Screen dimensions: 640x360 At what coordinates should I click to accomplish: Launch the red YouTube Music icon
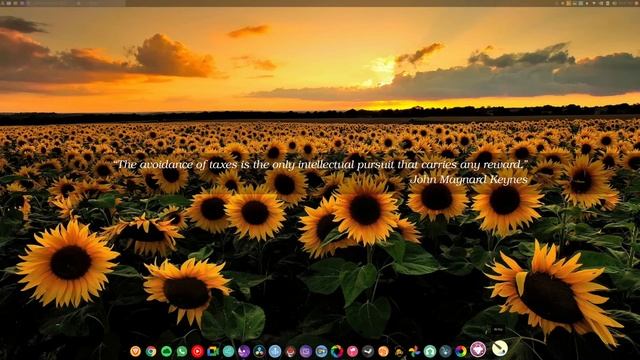tap(198, 351)
